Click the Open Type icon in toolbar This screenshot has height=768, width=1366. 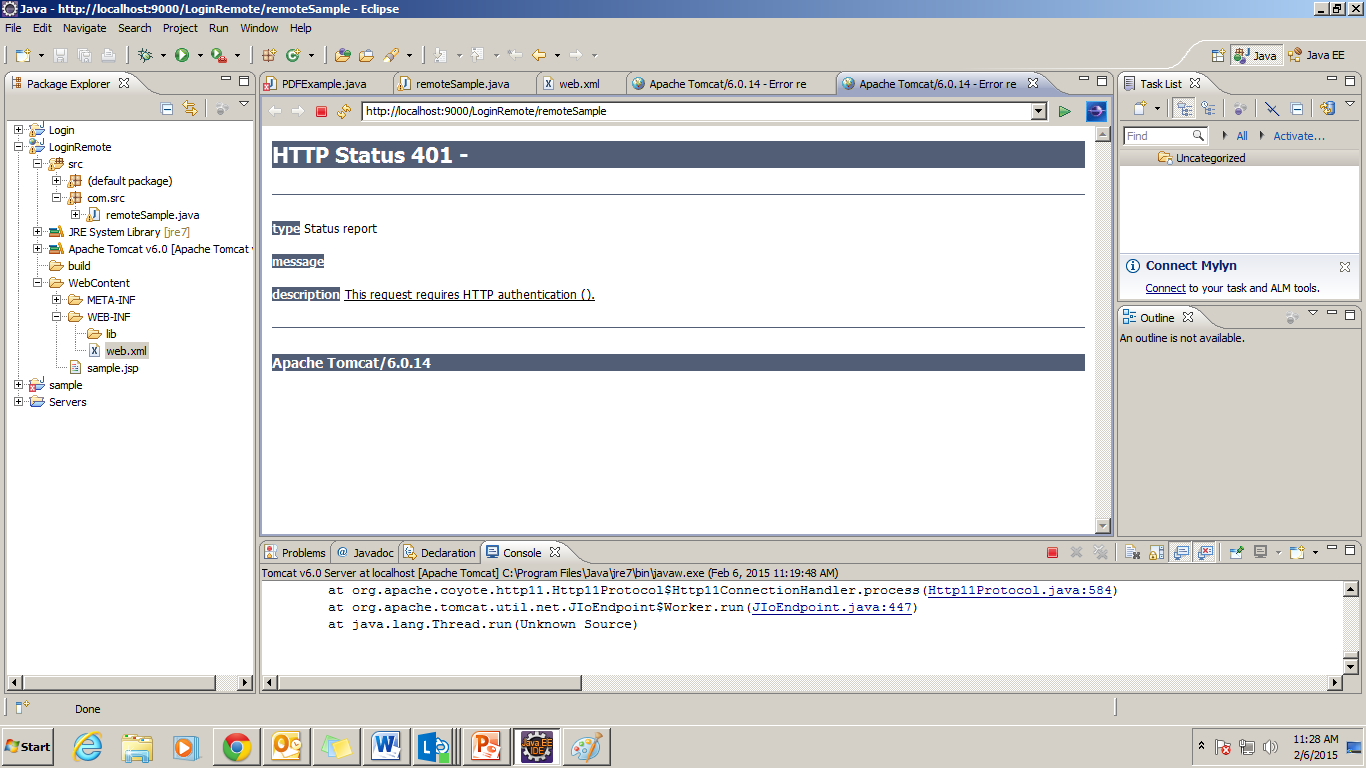pyautogui.click(x=343, y=55)
